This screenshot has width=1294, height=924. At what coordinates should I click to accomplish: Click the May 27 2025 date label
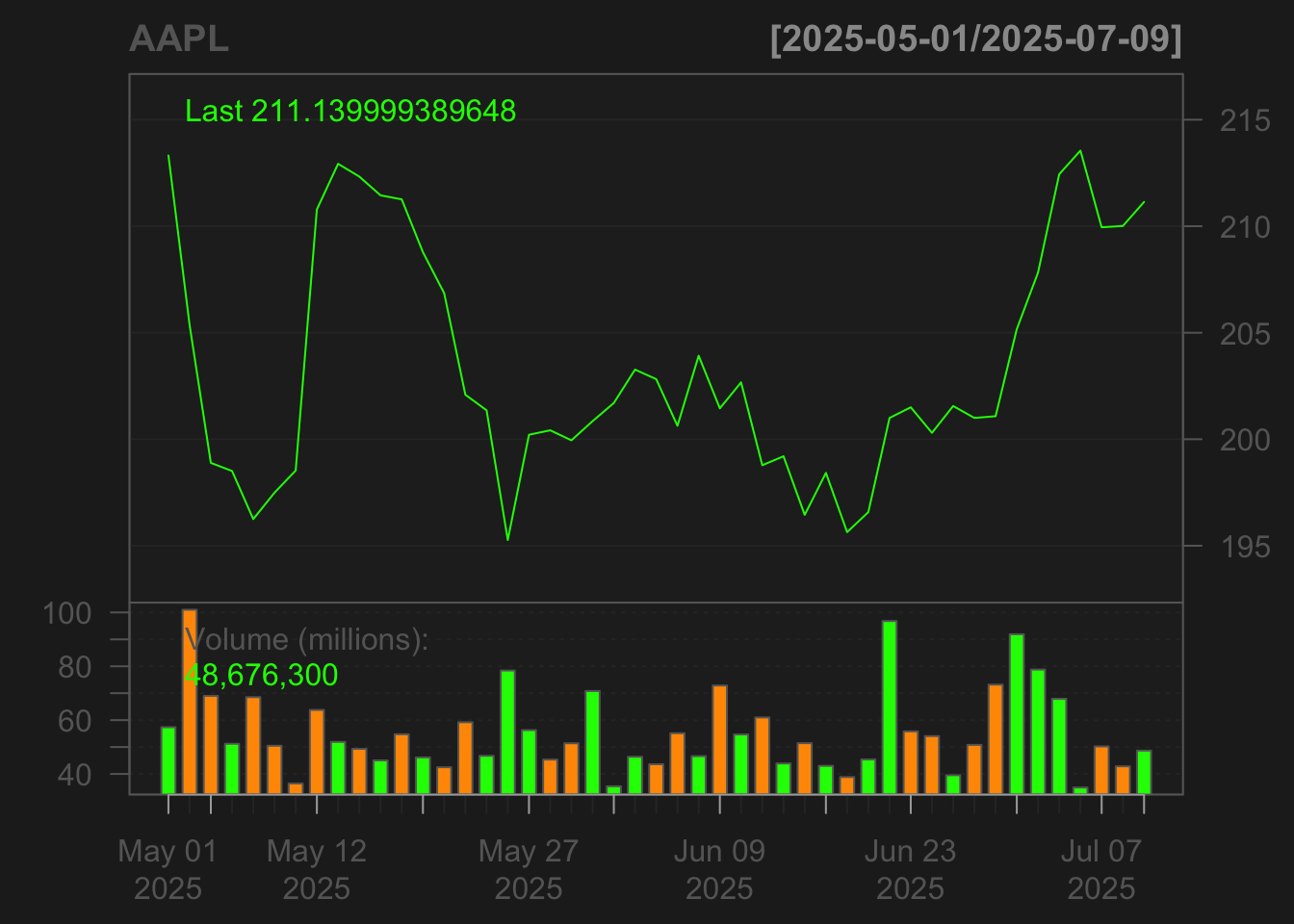point(529,869)
